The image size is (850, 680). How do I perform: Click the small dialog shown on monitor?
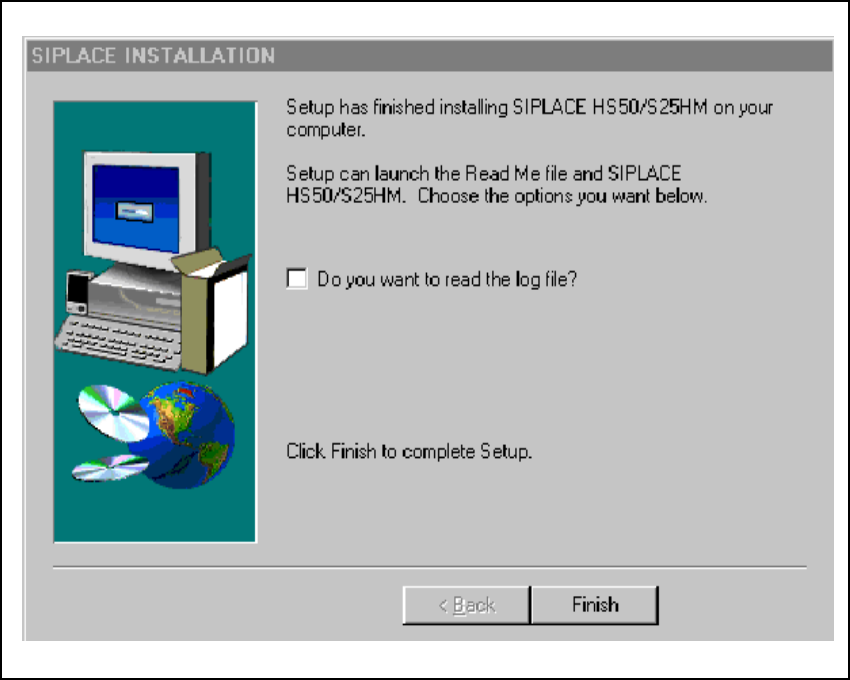pos(134,211)
